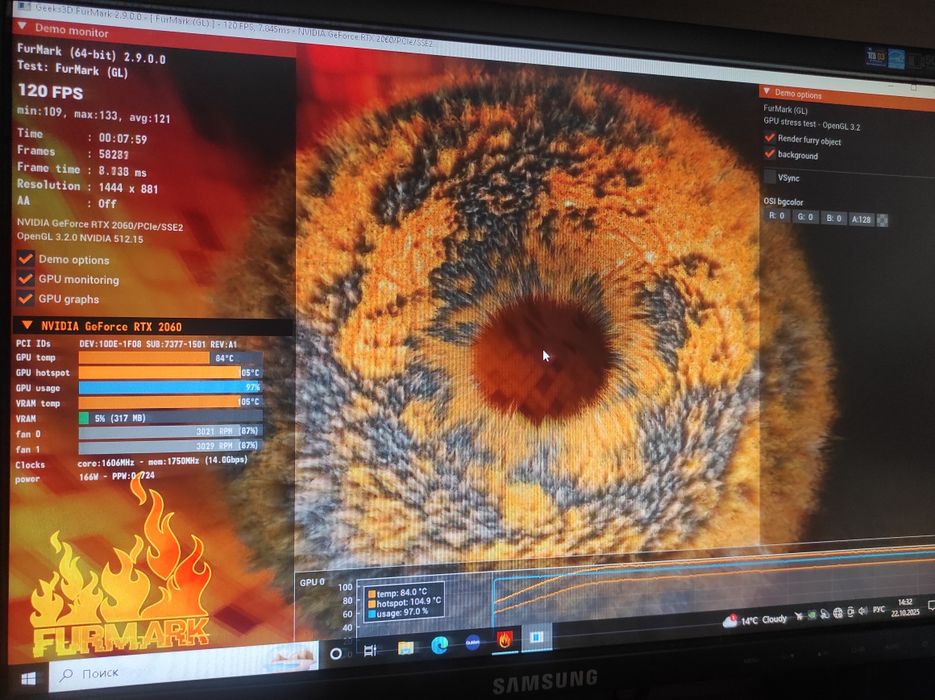Click the Time value 00:07:59

pos(123,138)
